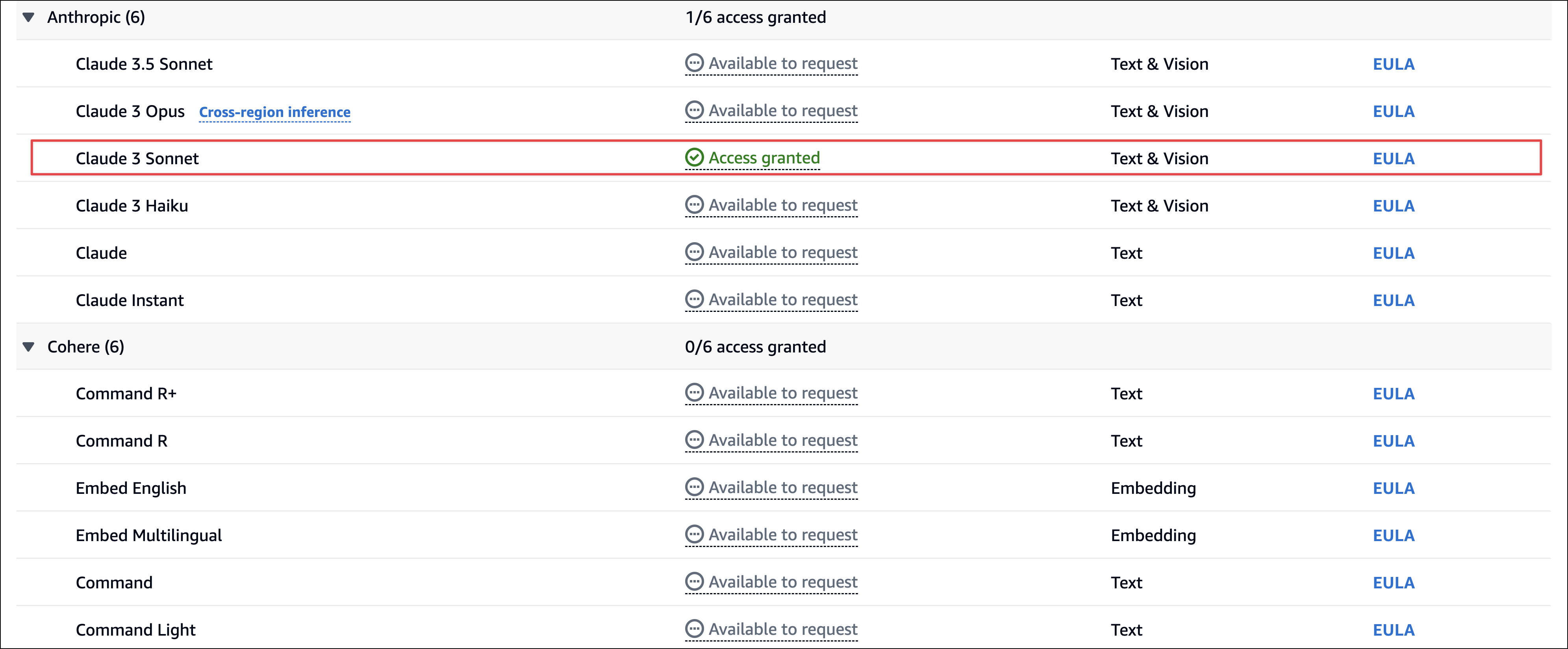Click Available to request for Command R
The width and height of the screenshot is (1568, 649).
point(783,440)
